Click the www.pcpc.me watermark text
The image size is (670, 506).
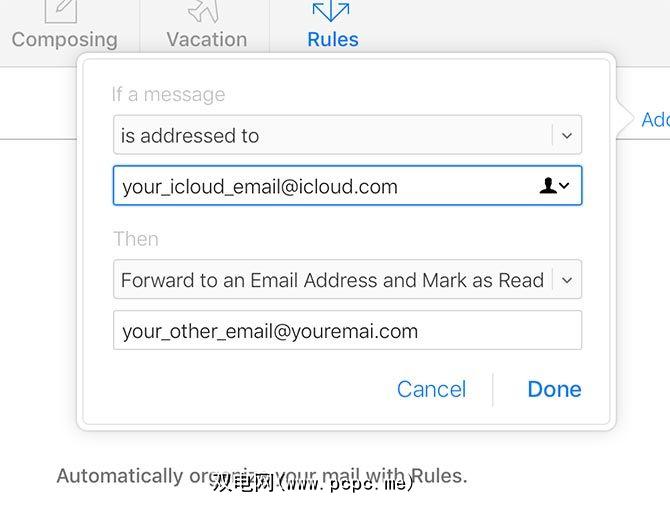pyautogui.click(x=313, y=484)
